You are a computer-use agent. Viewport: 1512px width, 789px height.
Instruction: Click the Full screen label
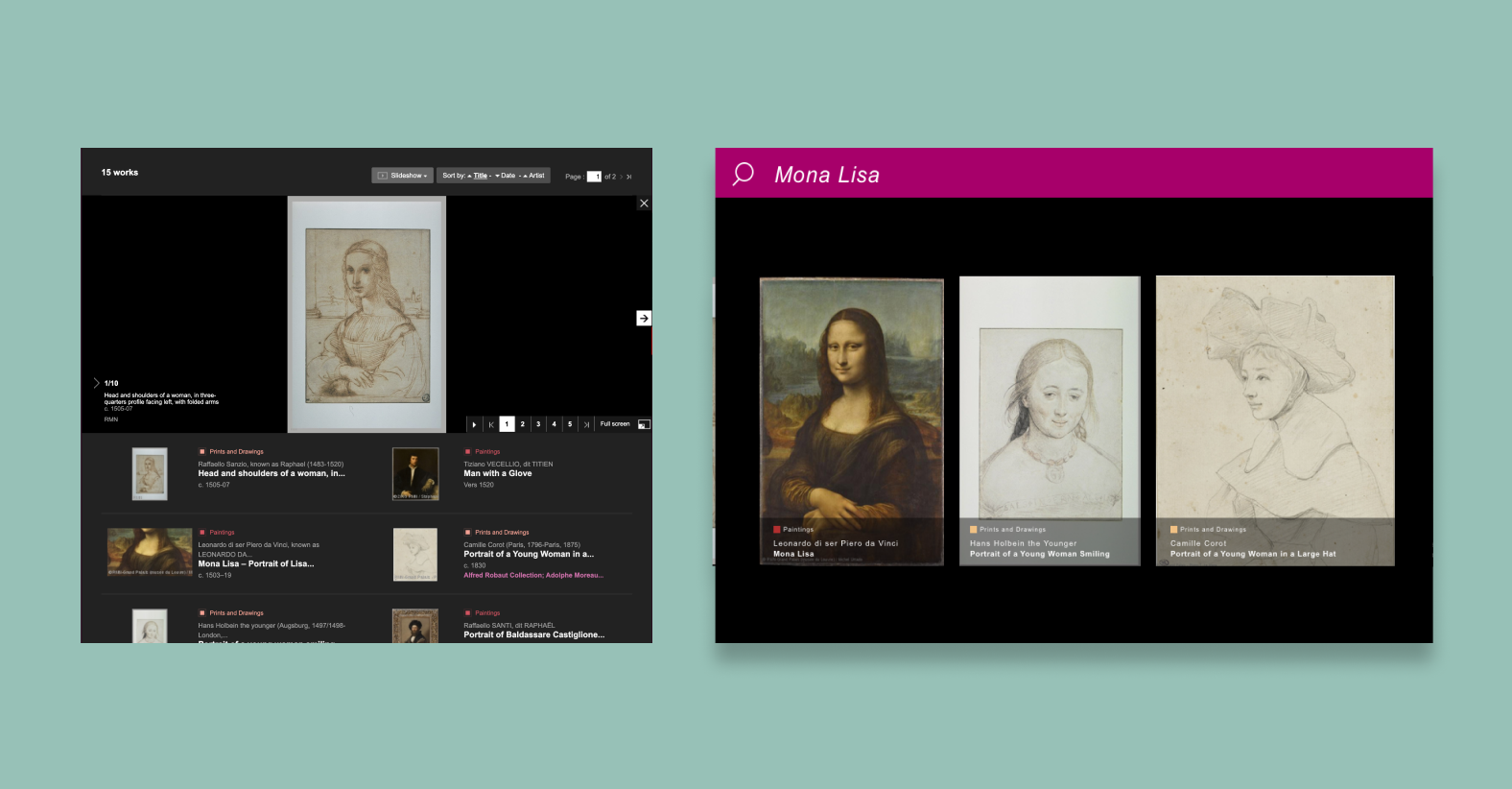tap(615, 424)
